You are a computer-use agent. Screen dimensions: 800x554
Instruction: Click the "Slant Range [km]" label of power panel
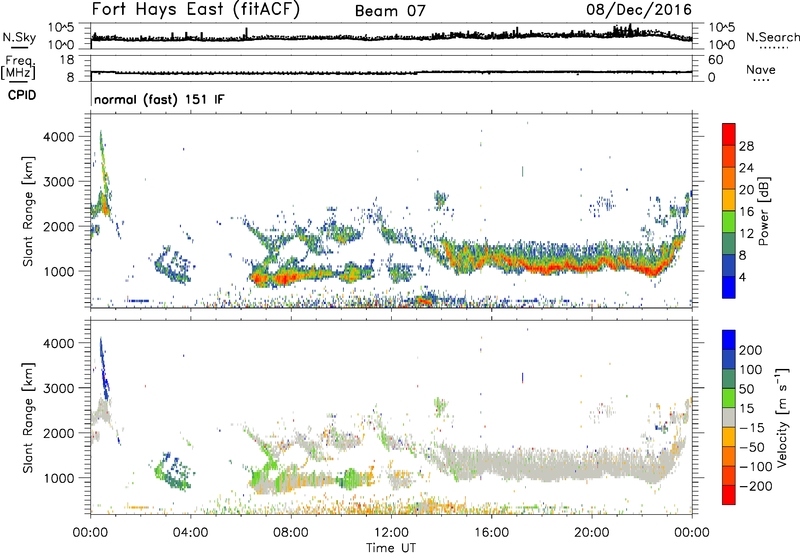pos(28,211)
